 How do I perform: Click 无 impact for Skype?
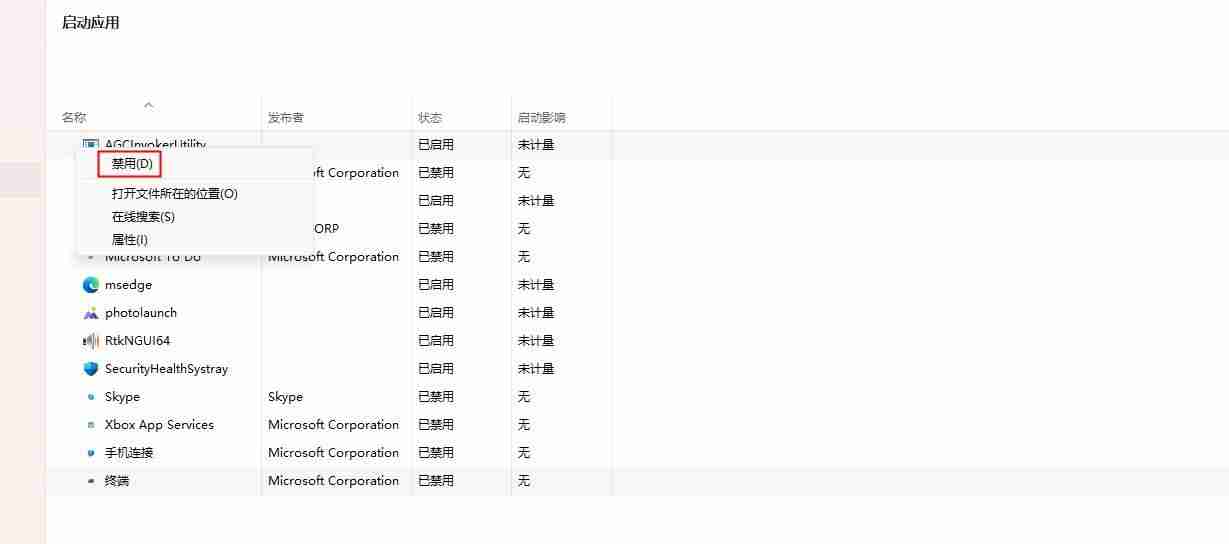(x=524, y=397)
